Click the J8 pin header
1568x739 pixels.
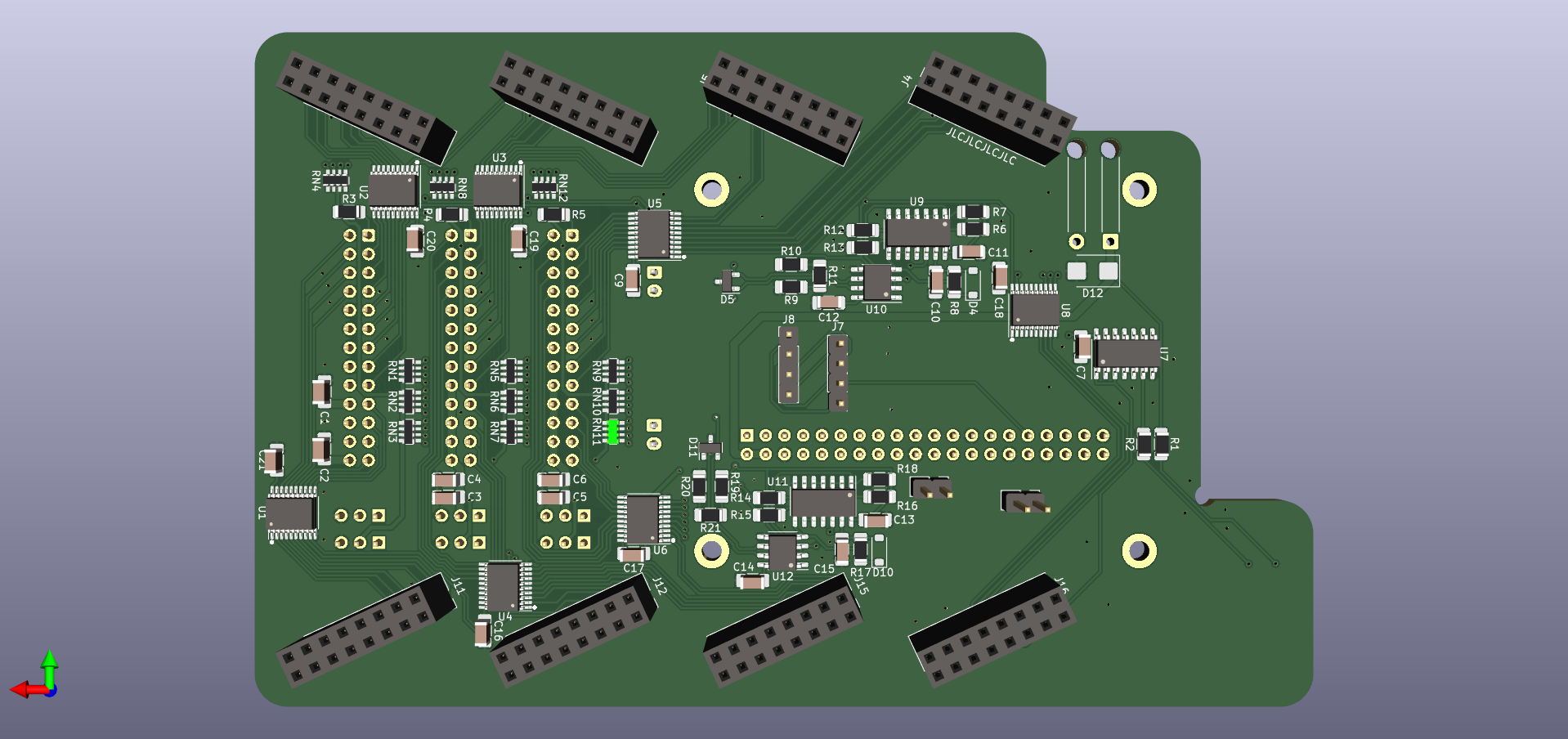(788, 365)
